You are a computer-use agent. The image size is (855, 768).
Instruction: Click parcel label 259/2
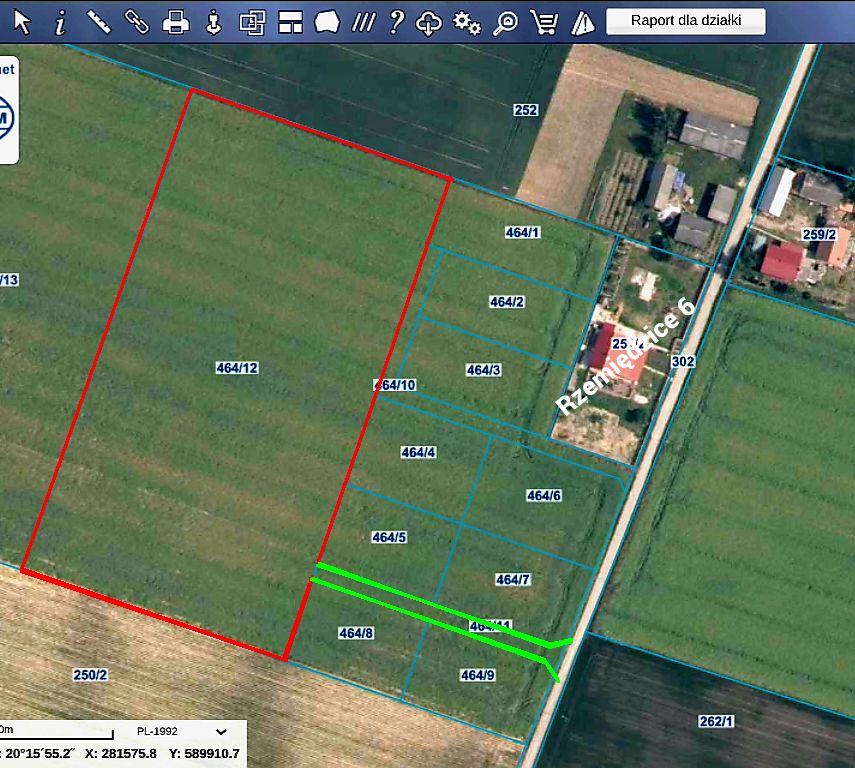click(819, 235)
